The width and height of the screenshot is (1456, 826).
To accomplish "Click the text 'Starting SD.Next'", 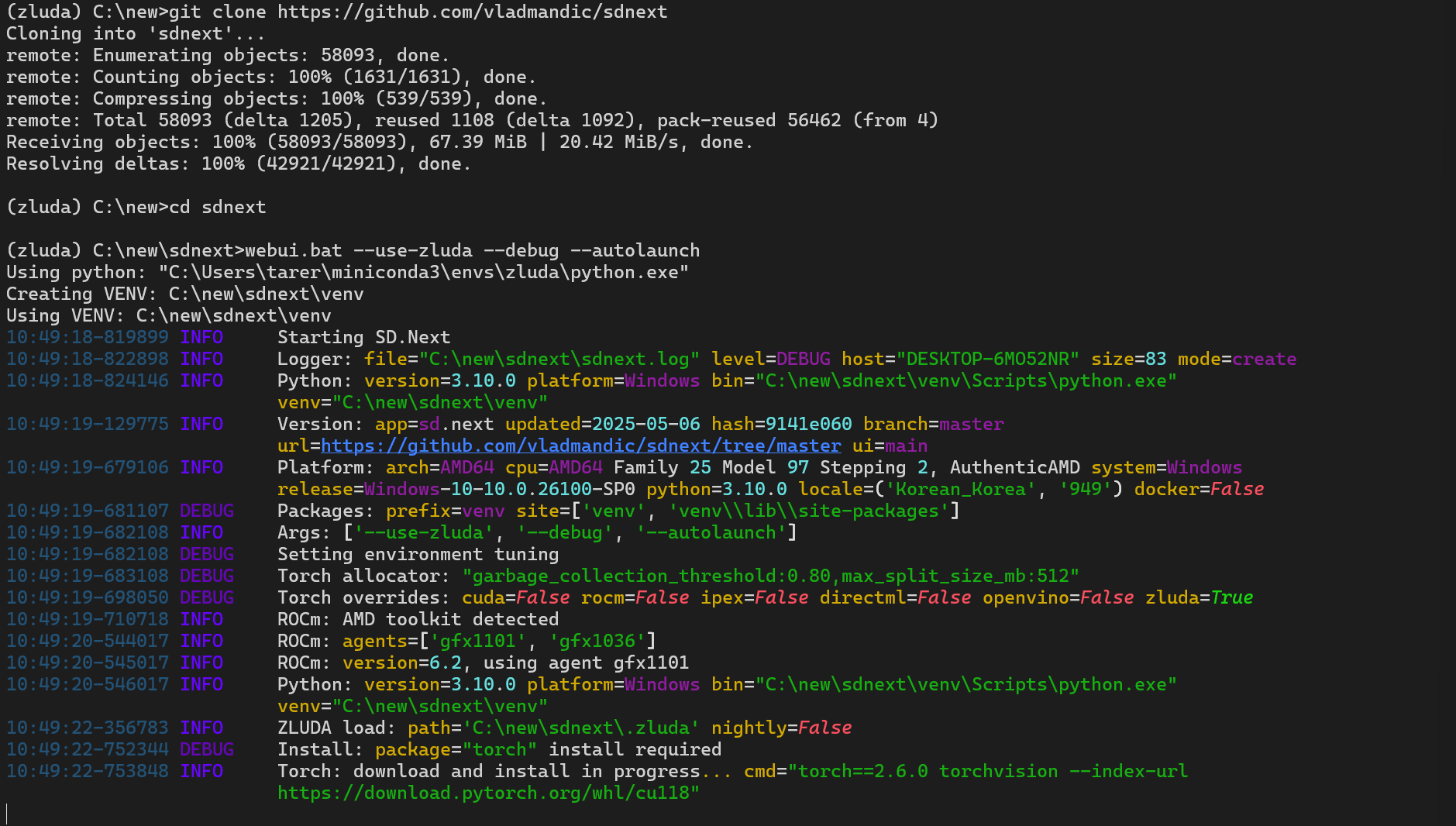I will (x=364, y=338).
